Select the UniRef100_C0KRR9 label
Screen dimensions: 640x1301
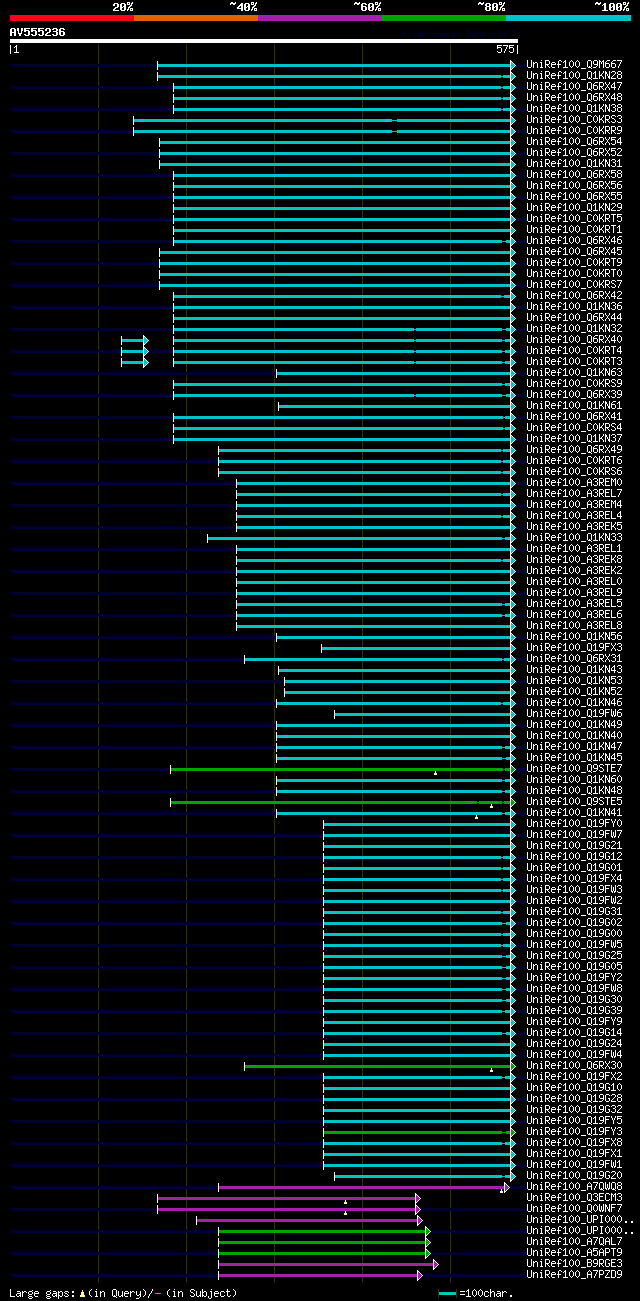coord(574,131)
